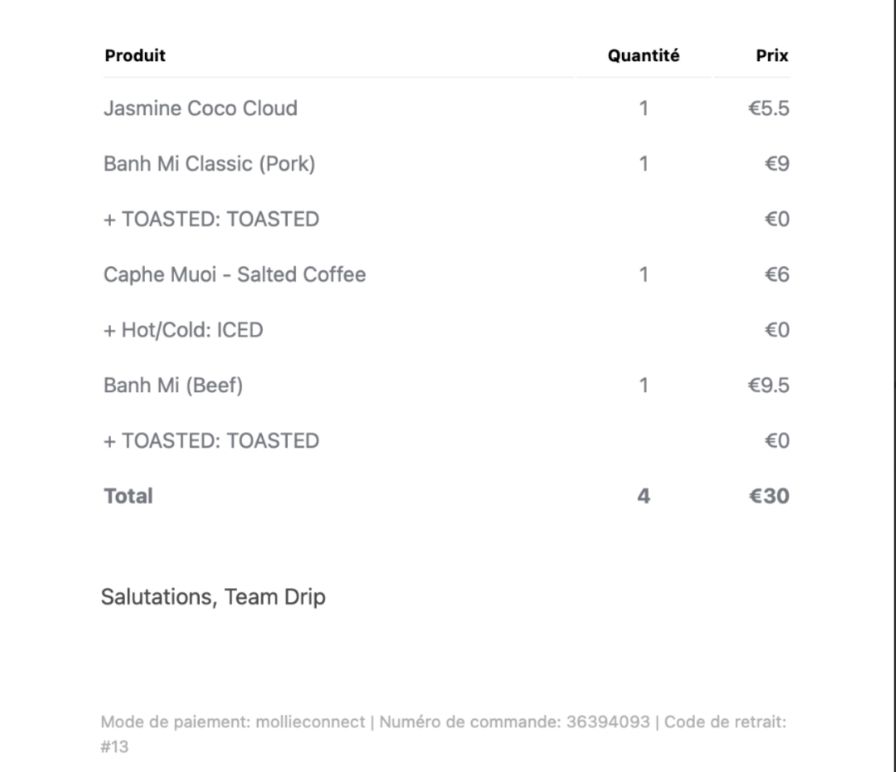Click the Caphe Muoi - Salted Coffee item
The height and width of the screenshot is (772, 896).
[234, 275]
